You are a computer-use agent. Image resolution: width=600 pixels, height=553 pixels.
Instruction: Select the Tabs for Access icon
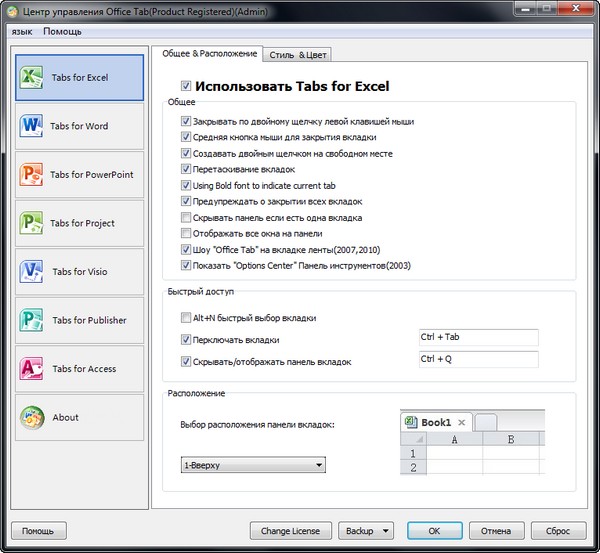(31, 368)
